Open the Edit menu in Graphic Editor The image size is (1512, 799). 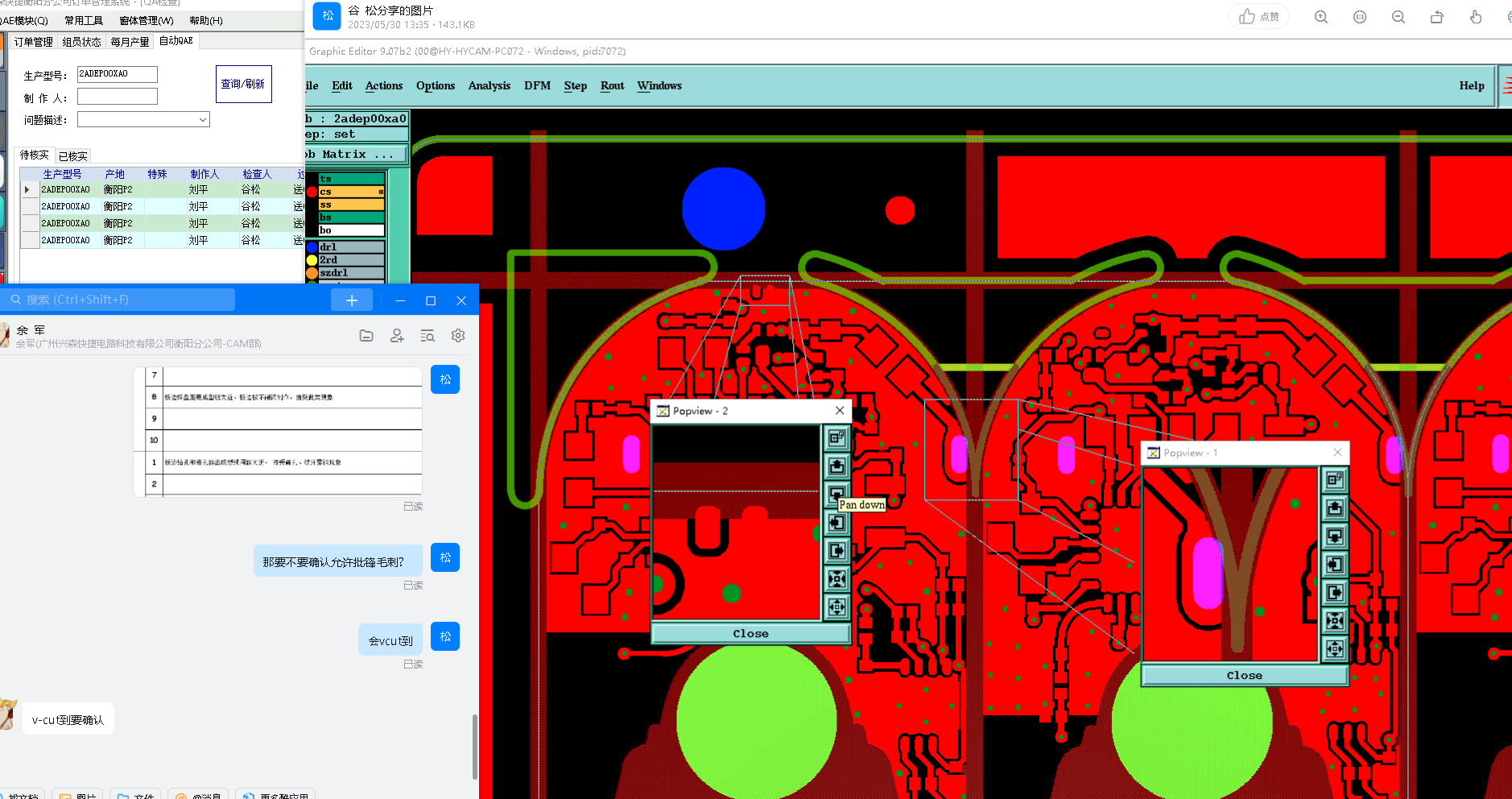(342, 85)
